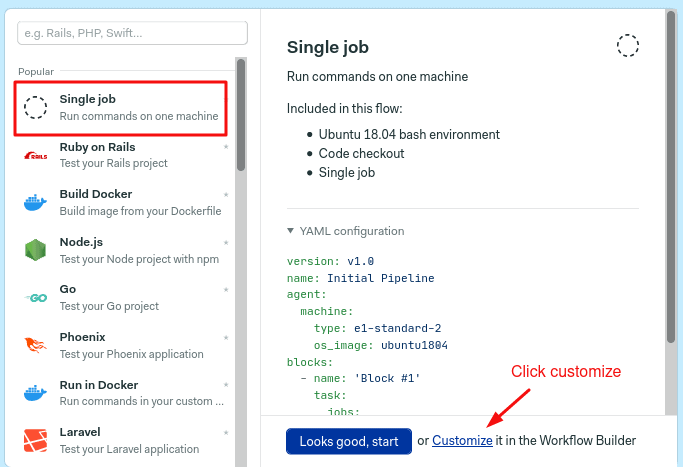Focus the template search input field
Screen dimensions: 683x467
(x=132, y=33)
